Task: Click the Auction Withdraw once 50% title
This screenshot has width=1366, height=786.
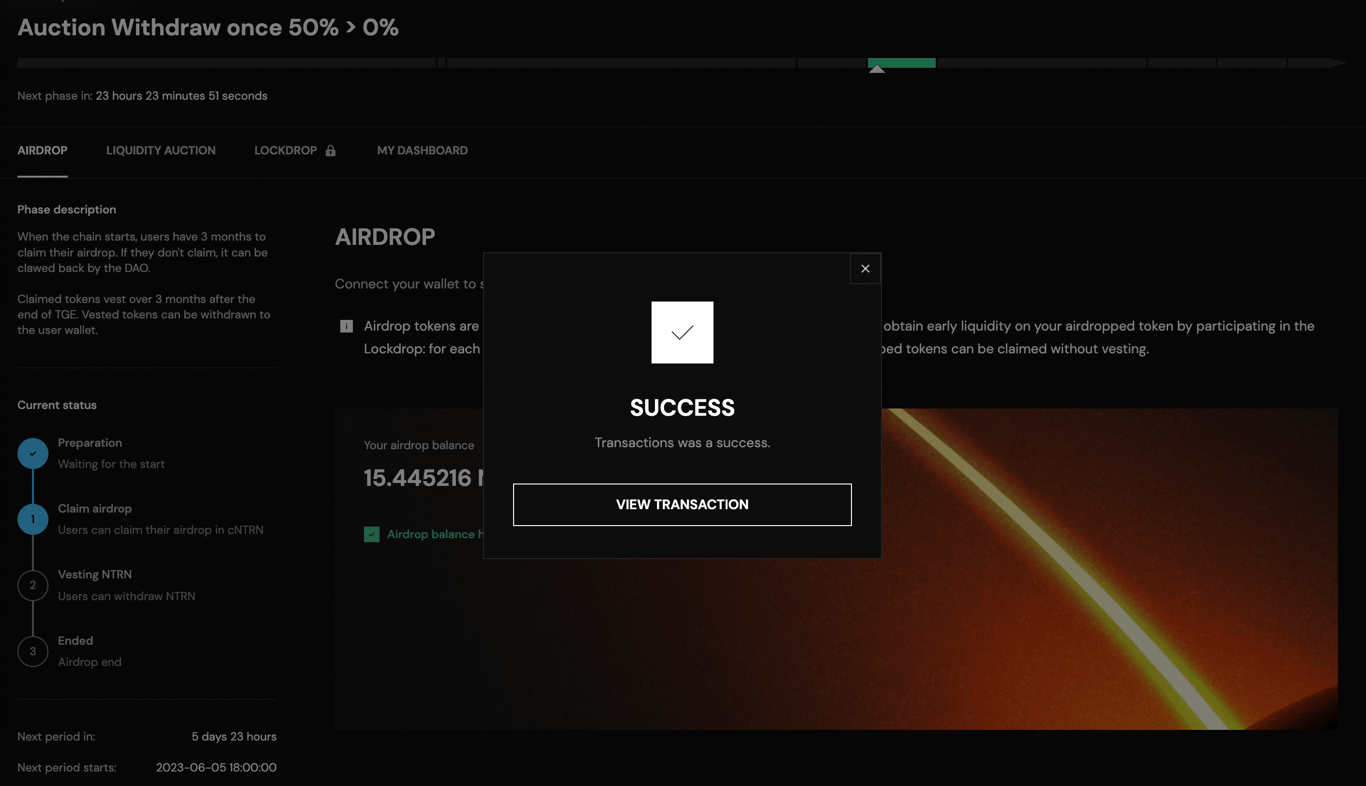Action: (208, 28)
